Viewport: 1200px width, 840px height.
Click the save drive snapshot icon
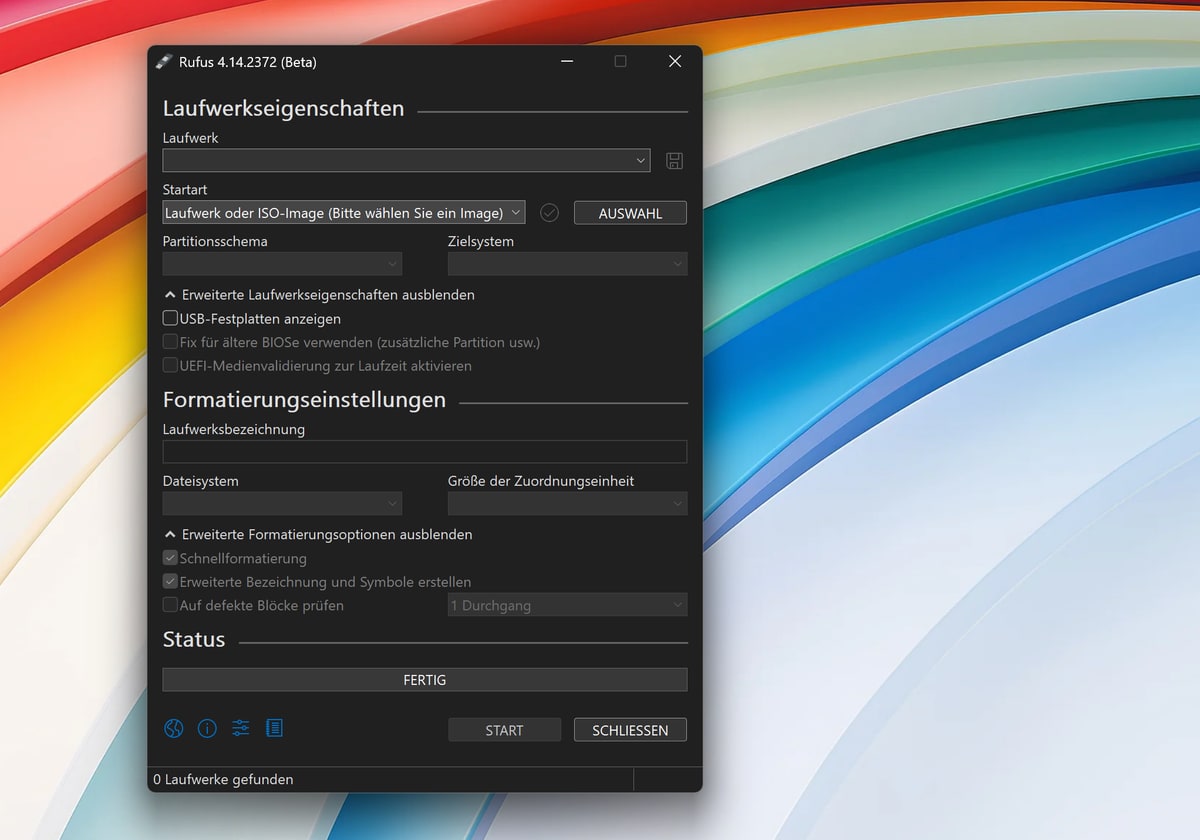674,160
